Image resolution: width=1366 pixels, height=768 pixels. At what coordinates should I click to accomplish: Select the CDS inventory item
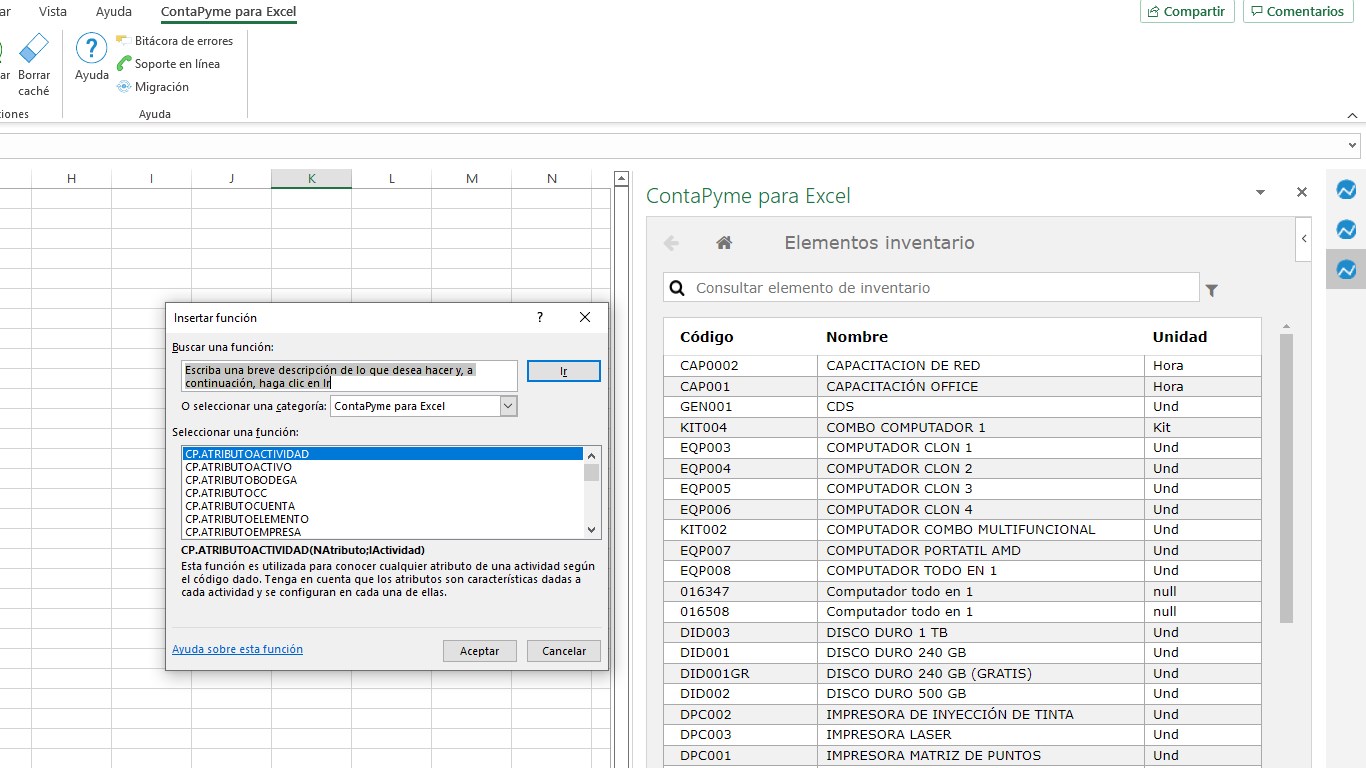(962, 407)
